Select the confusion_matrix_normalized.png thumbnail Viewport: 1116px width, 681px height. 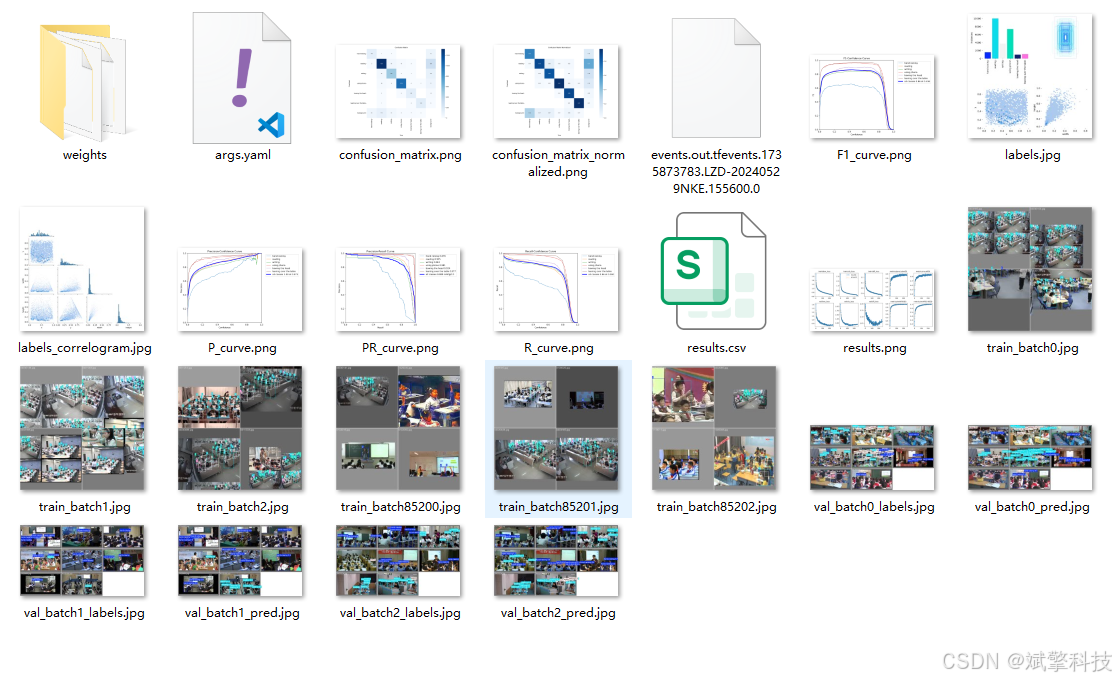pos(558,92)
